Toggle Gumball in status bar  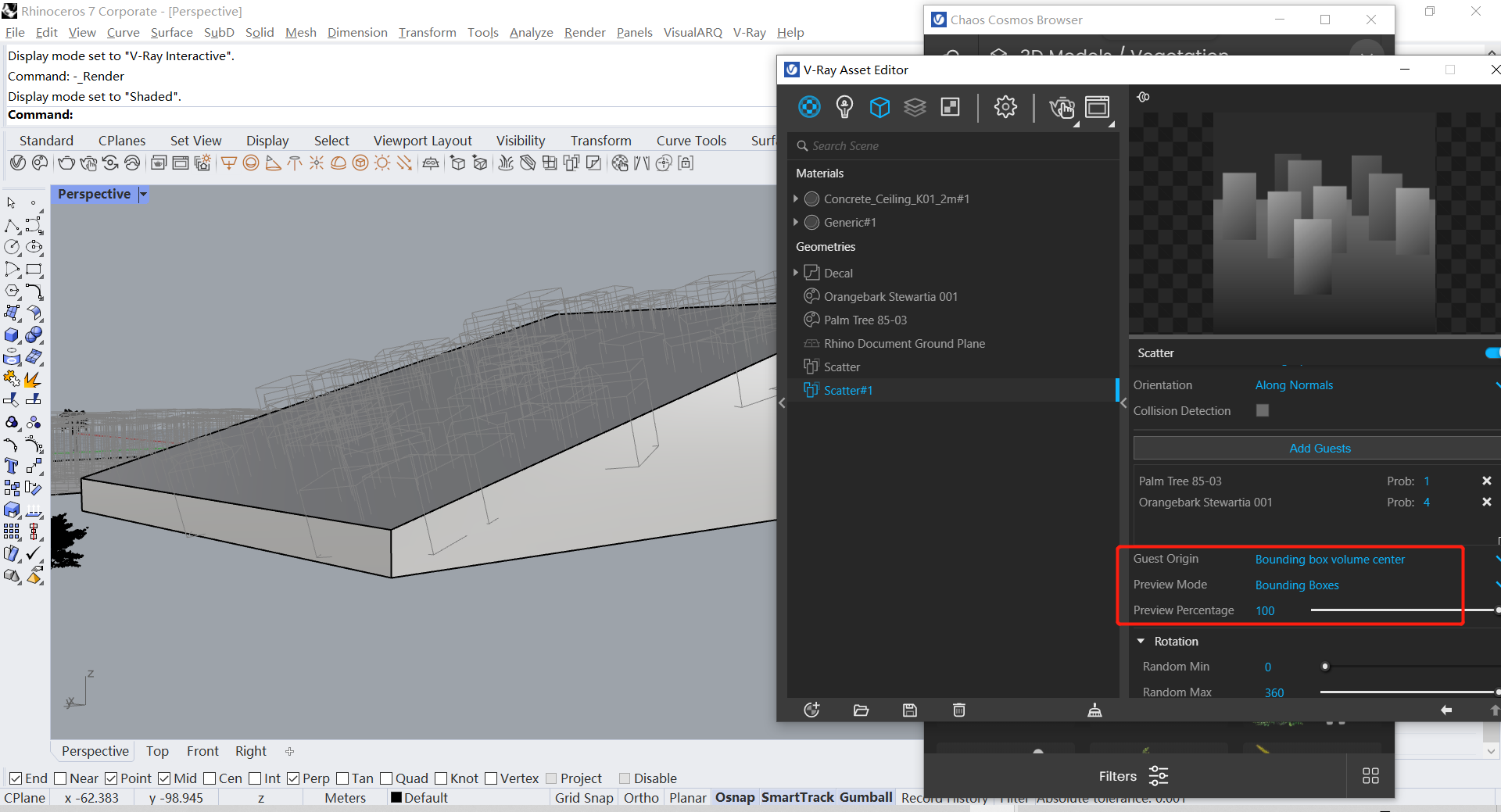pyautogui.click(x=866, y=797)
